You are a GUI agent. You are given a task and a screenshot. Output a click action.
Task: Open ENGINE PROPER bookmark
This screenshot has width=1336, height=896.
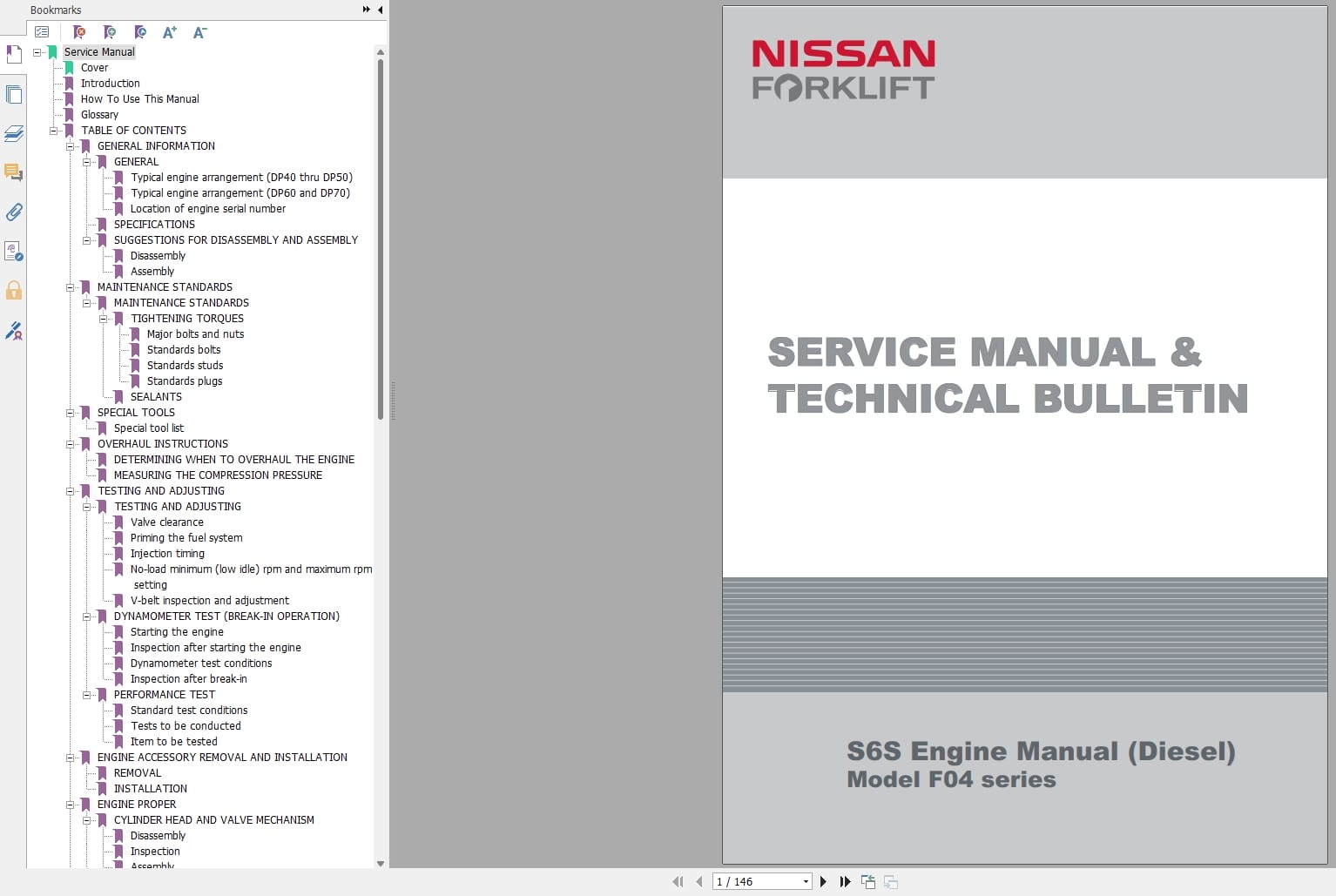(x=136, y=805)
